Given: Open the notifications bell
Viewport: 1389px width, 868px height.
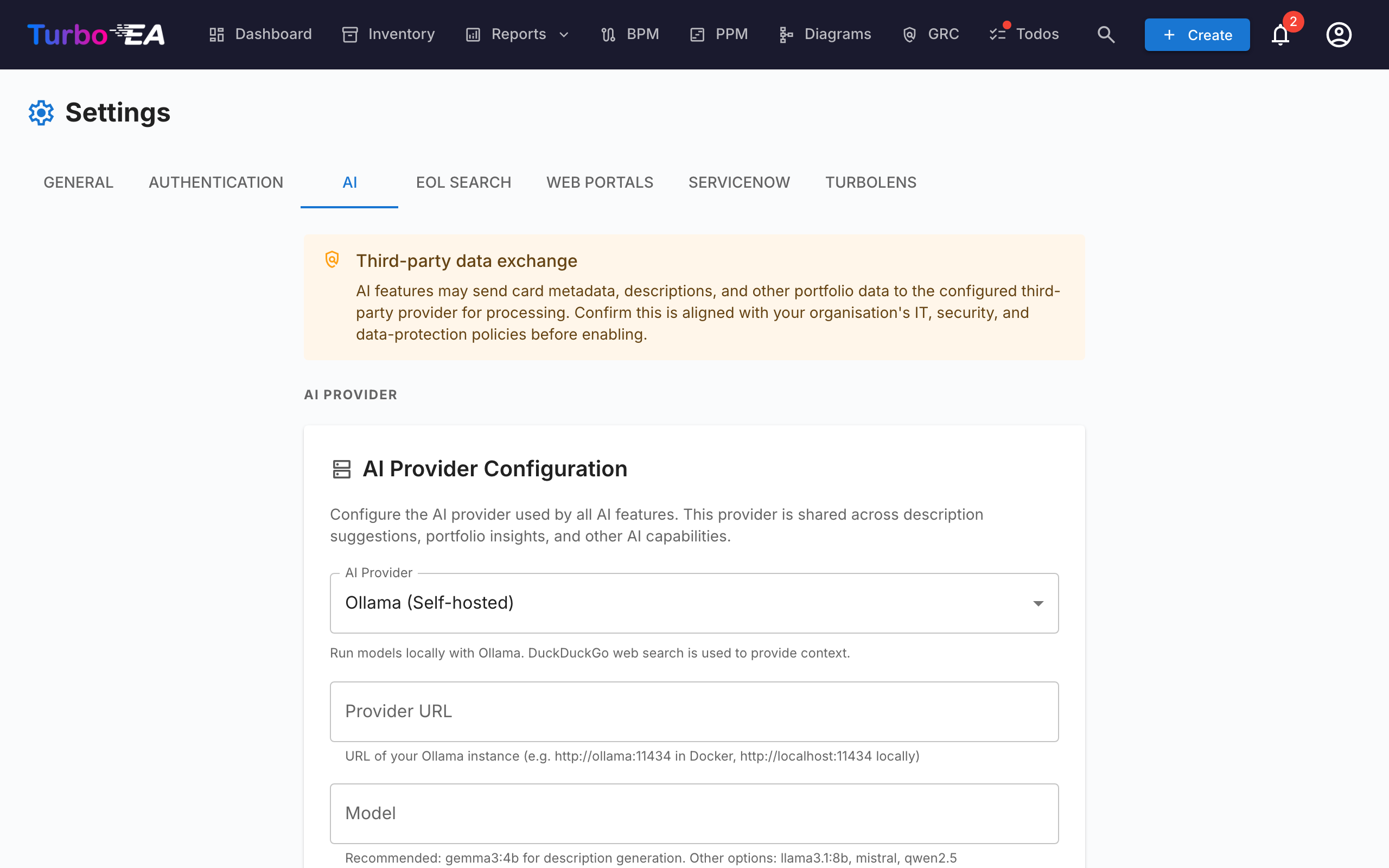Looking at the screenshot, I should (x=1280, y=34).
